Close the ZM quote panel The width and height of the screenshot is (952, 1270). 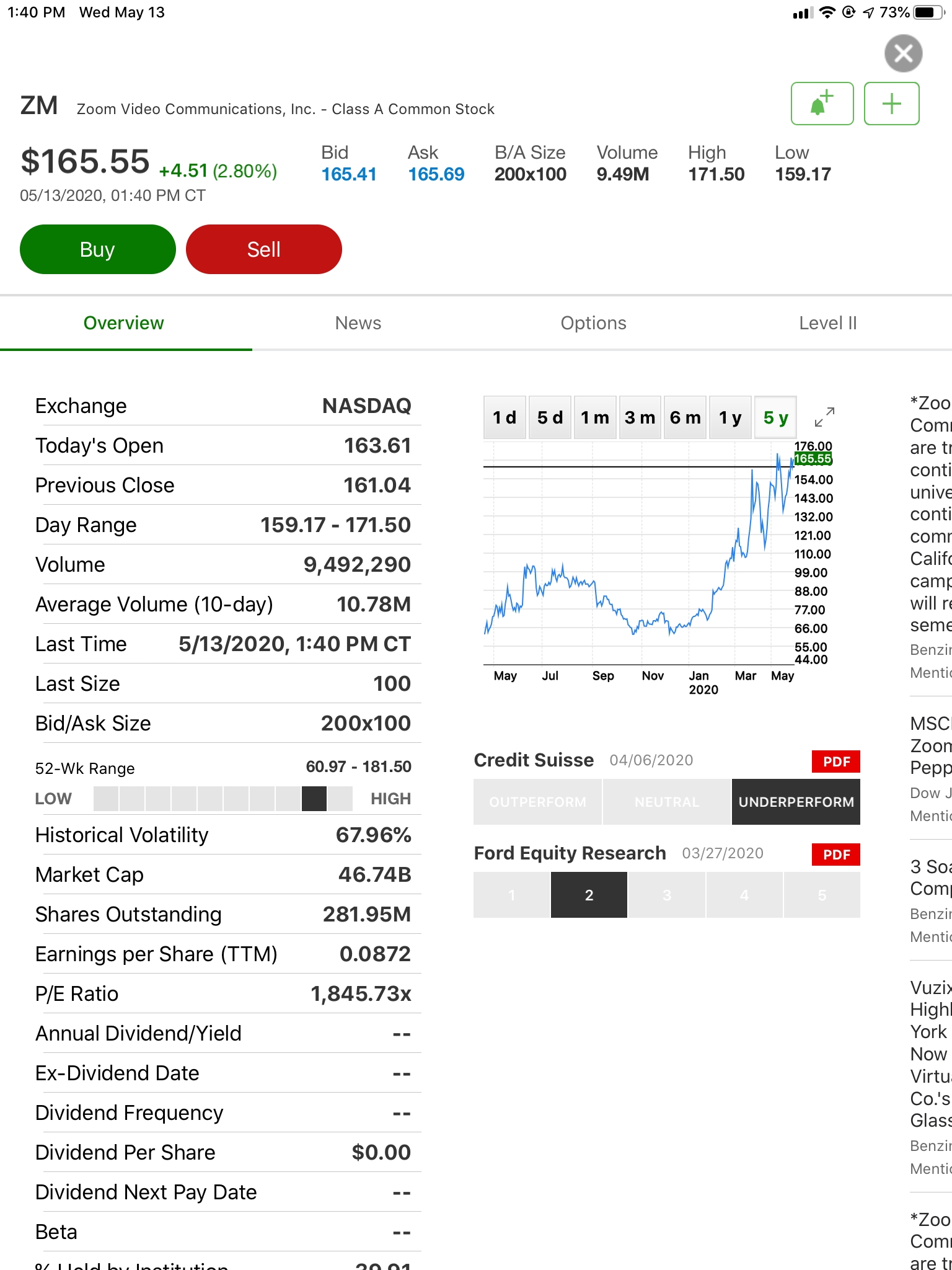pos(903,53)
